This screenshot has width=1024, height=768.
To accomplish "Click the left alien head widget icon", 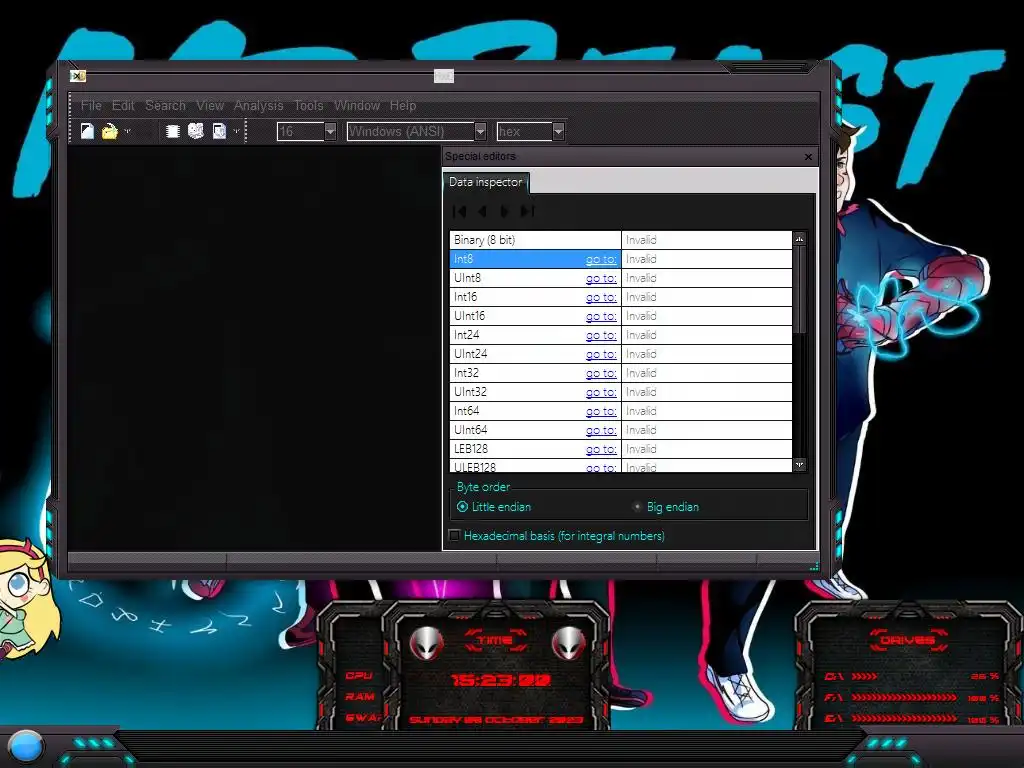I will 426,643.
